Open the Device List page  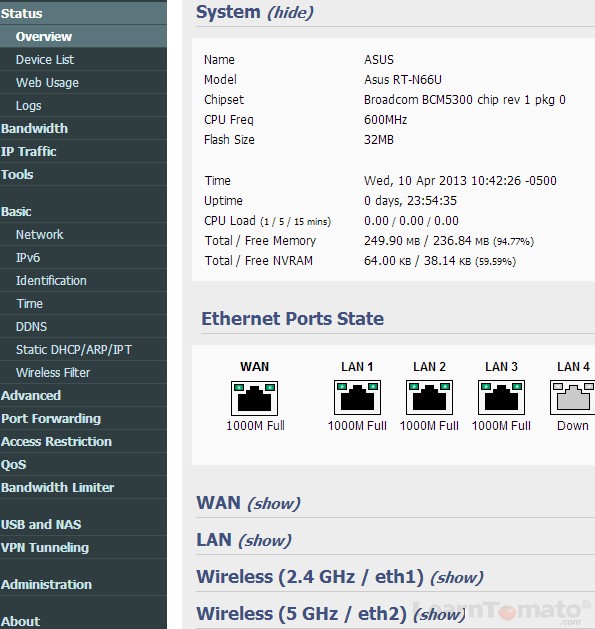(x=83, y=59)
